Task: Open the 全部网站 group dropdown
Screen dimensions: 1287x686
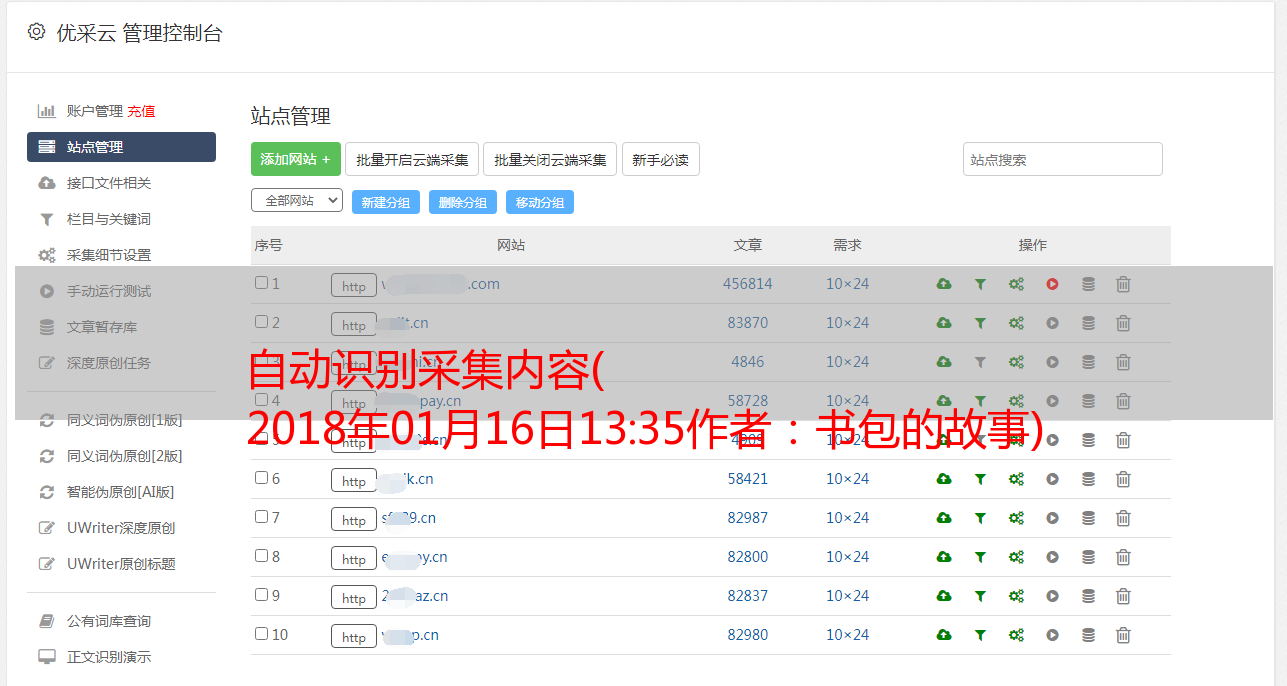Action: click(x=297, y=200)
